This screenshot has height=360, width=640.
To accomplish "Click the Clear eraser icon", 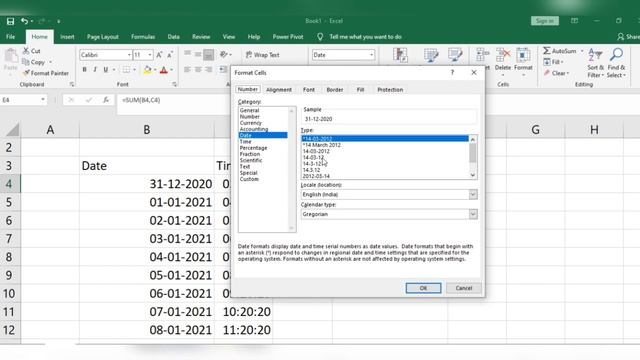I will click(547, 73).
